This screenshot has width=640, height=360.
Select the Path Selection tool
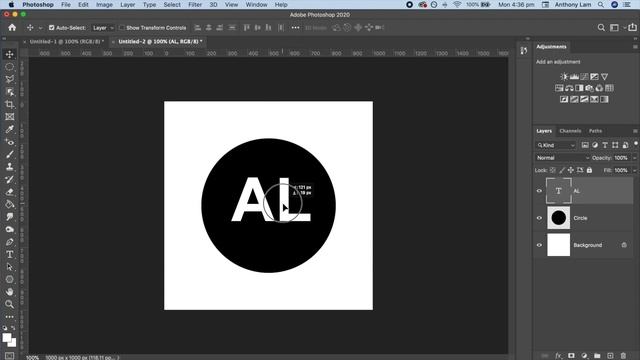(9, 267)
